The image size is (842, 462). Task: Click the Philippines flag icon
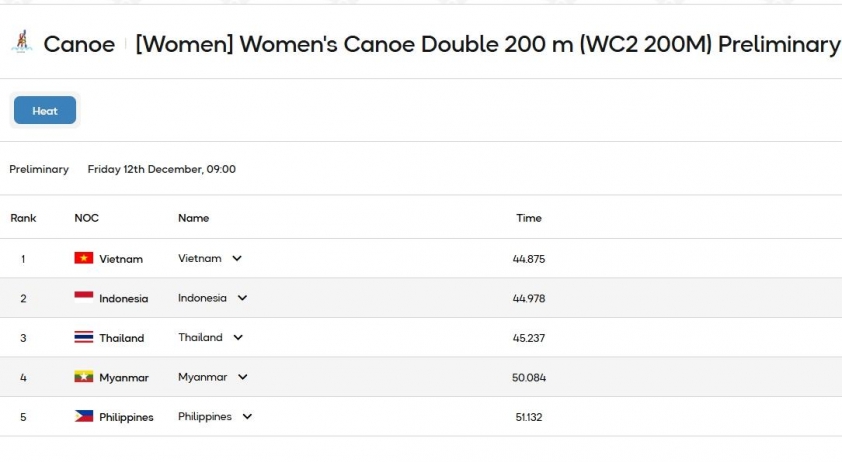point(84,416)
